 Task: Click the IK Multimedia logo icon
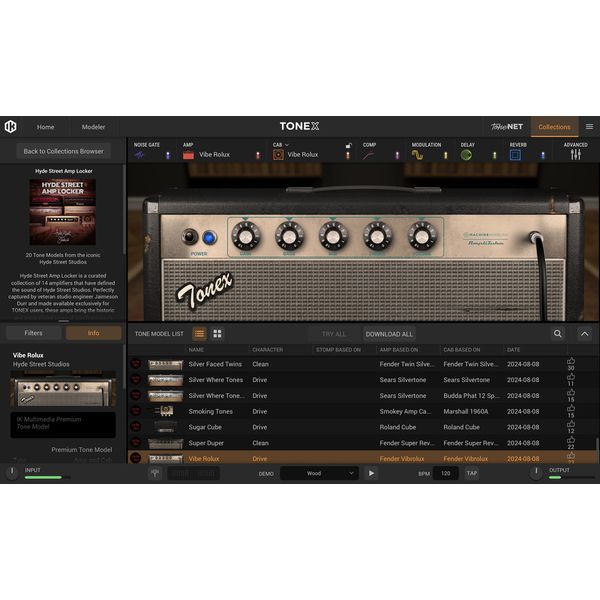pos(11,126)
